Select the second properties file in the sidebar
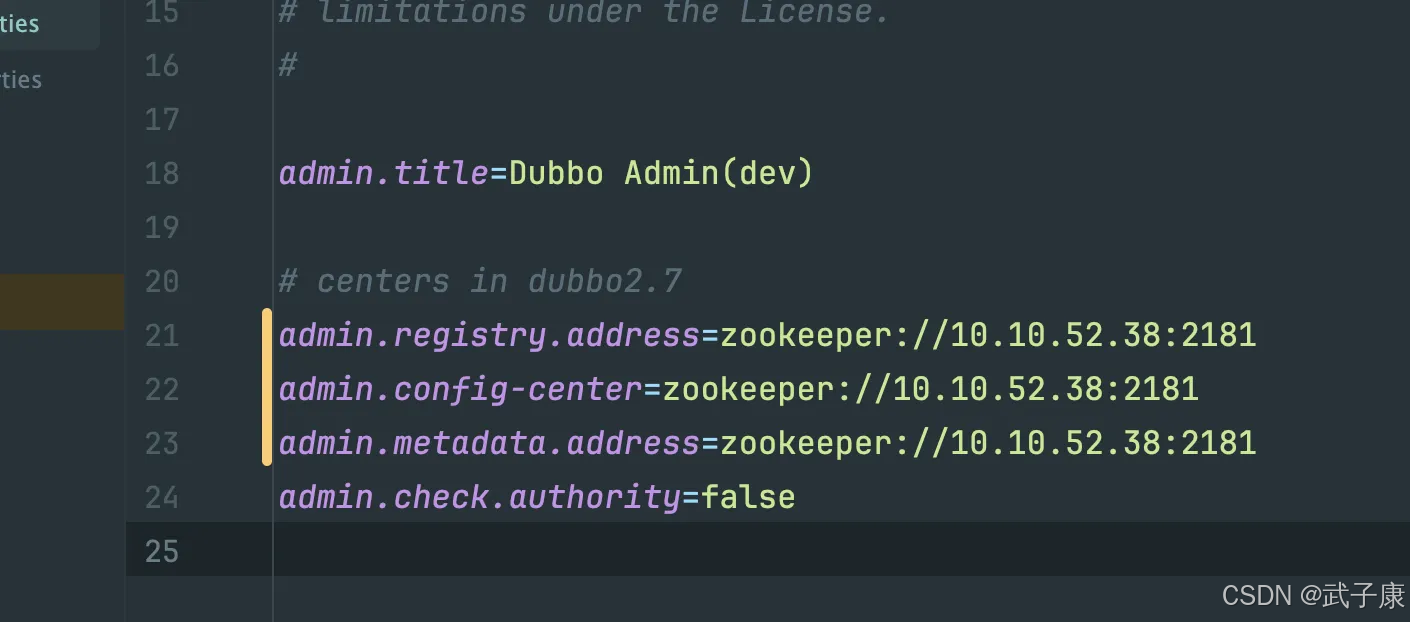Screen dimensions: 1410x622 pos(21,80)
